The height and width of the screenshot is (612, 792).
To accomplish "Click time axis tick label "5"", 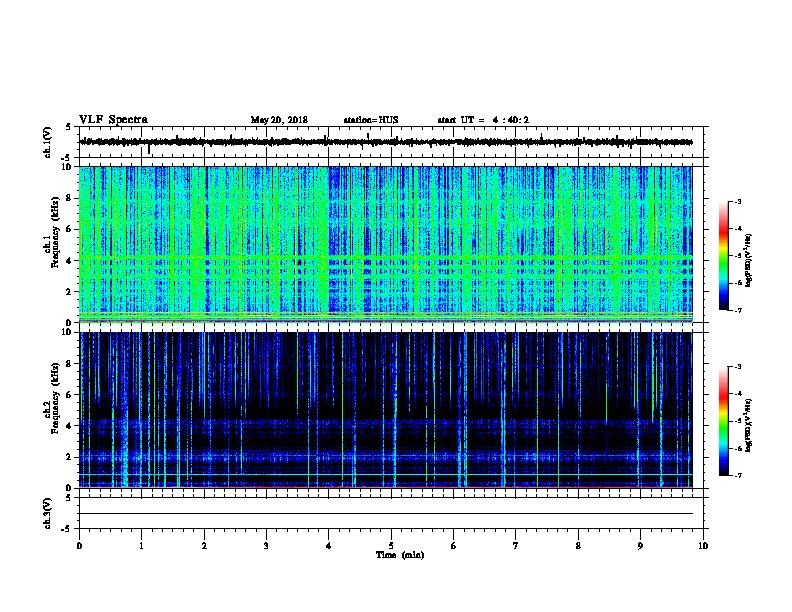I will click(391, 546).
